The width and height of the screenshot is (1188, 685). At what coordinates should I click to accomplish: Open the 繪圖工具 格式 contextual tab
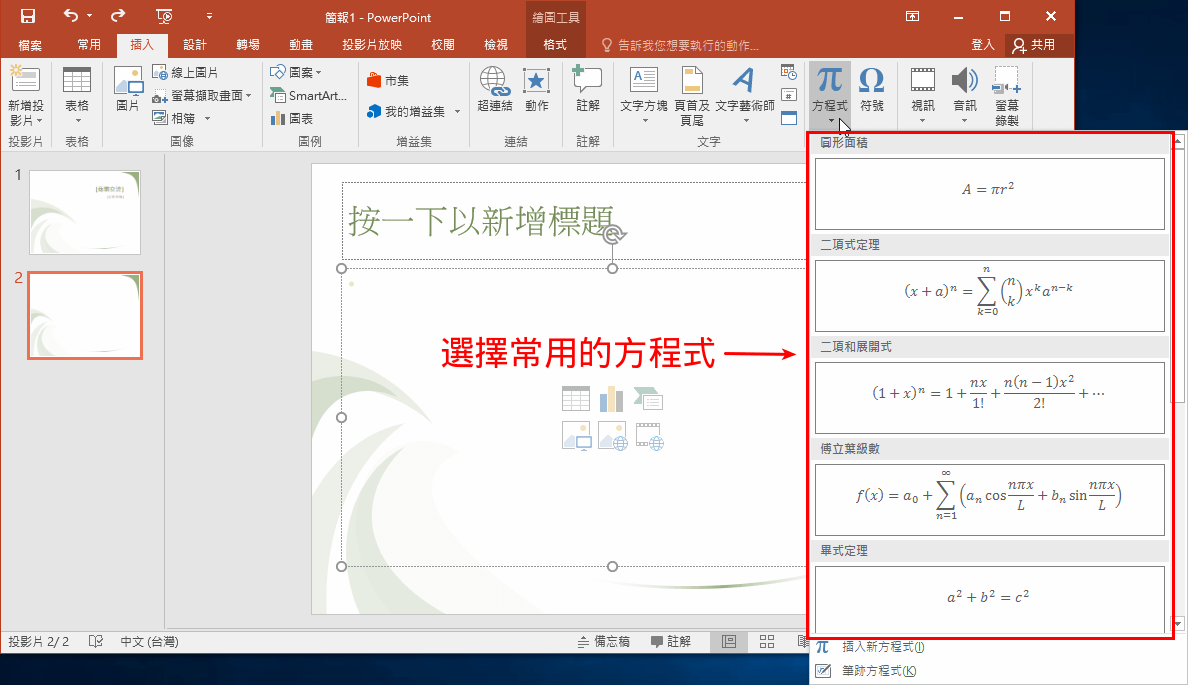[556, 43]
